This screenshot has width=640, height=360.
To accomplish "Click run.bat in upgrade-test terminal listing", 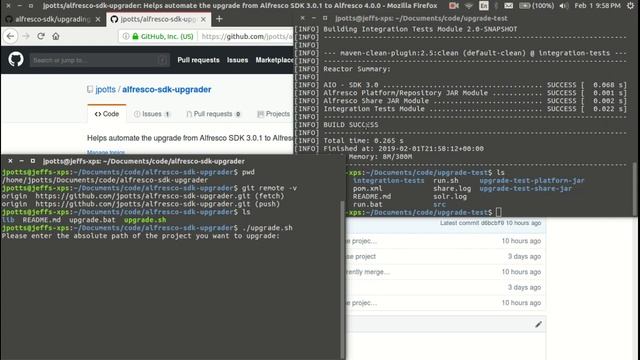I will point(367,204).
